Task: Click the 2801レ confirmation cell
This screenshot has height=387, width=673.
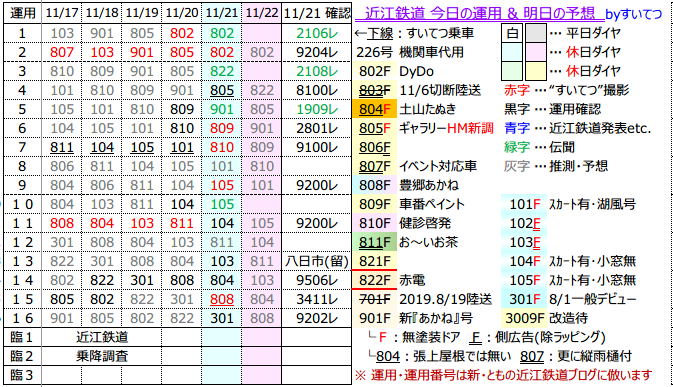Action: 317,128
